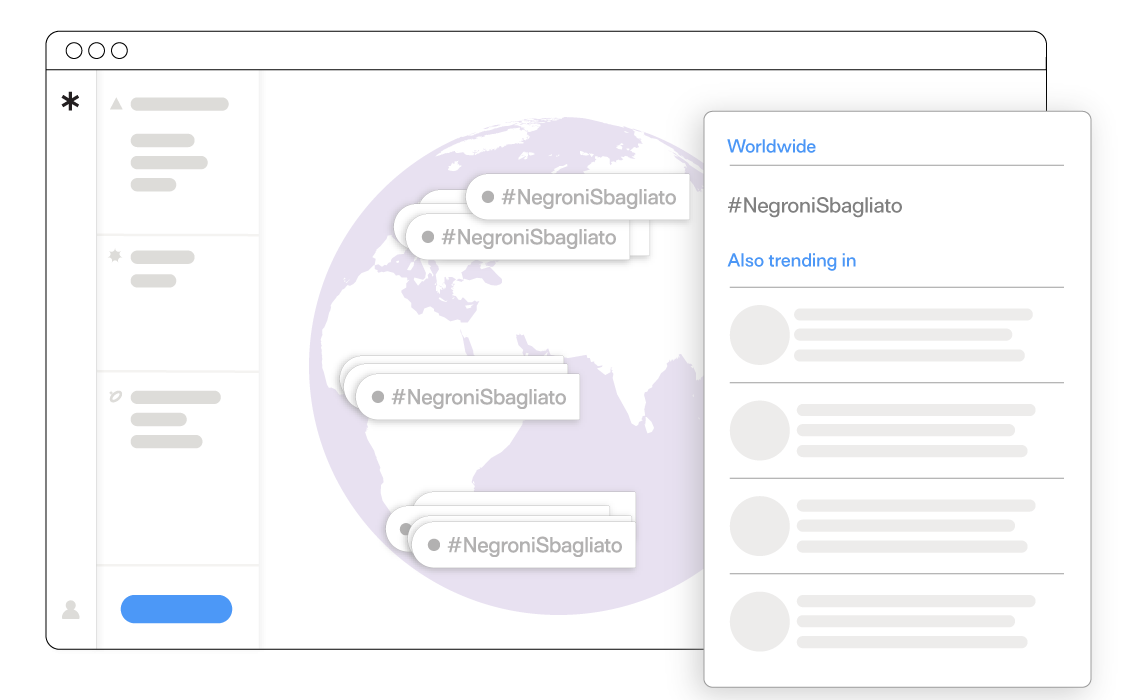Click the dot on the Africa #NegroniSbagliato tag
Image resolution: width=1134 pixels, height=700 pixels.
point(378,397)
